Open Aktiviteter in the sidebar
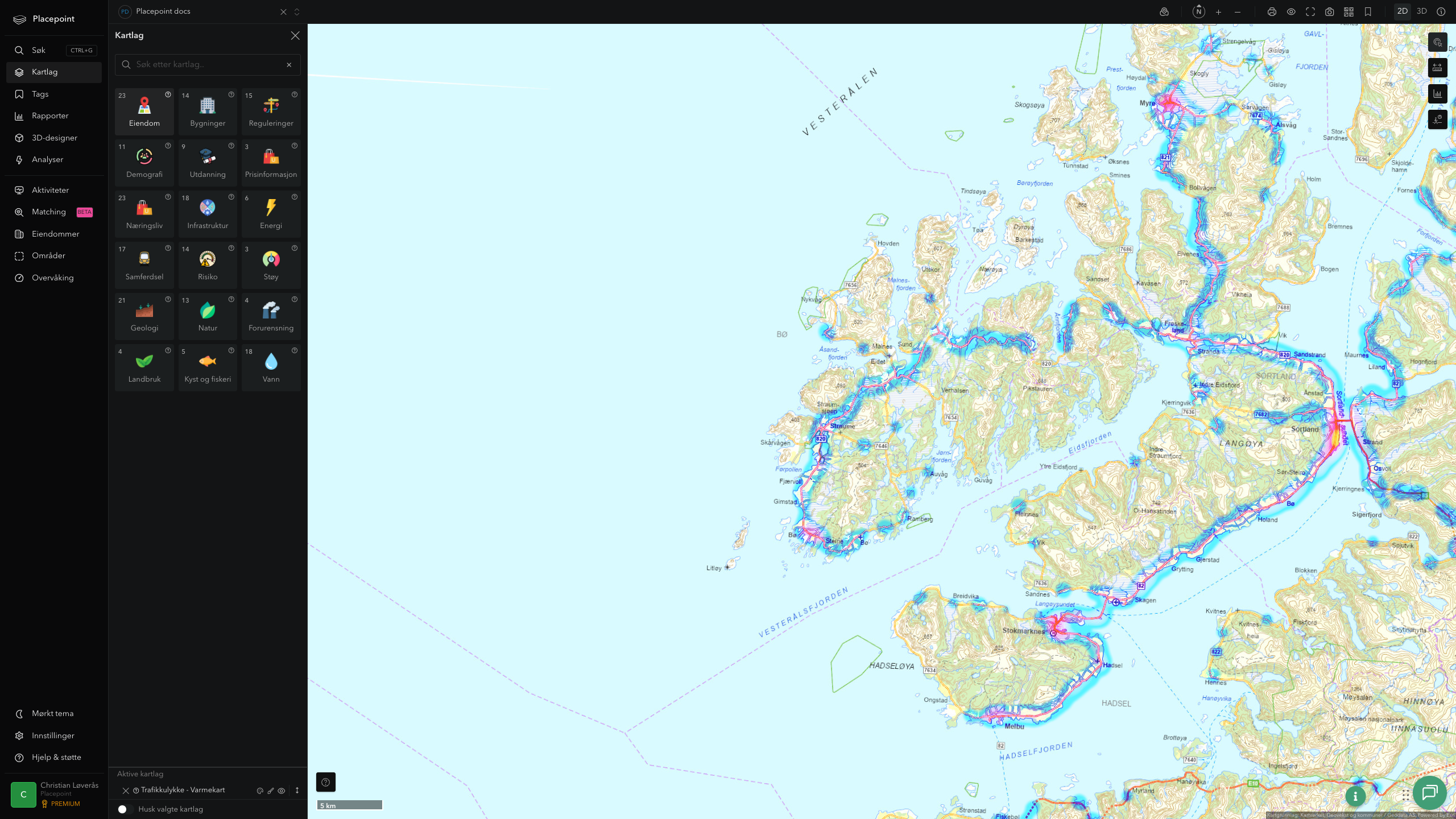This screenshot has width=1456, height=819. coord(54,191)
